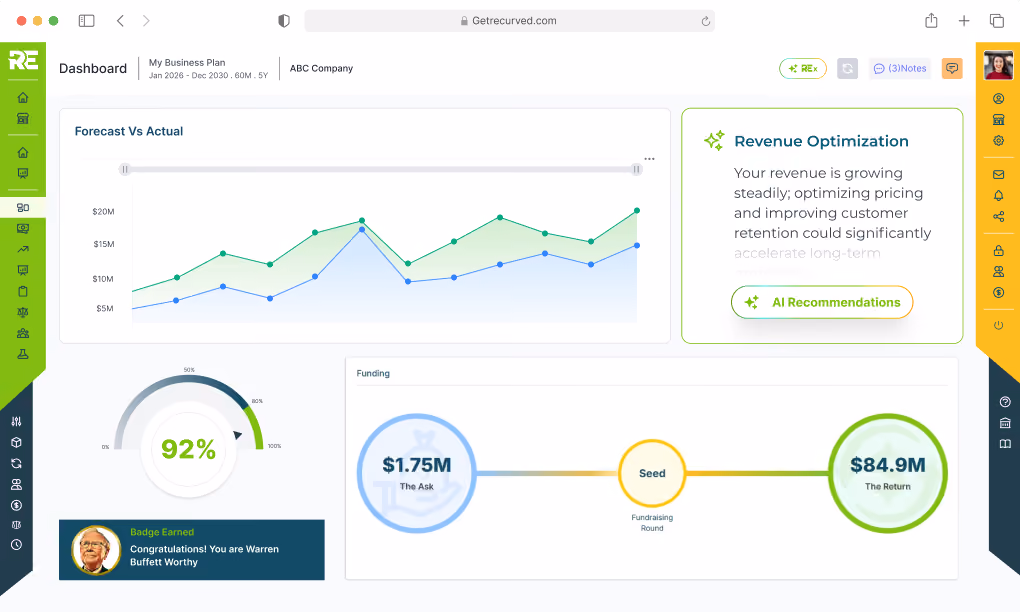Click the home icon directly below the RE logo
The image size is (1020, 612).
coord(23,98)
